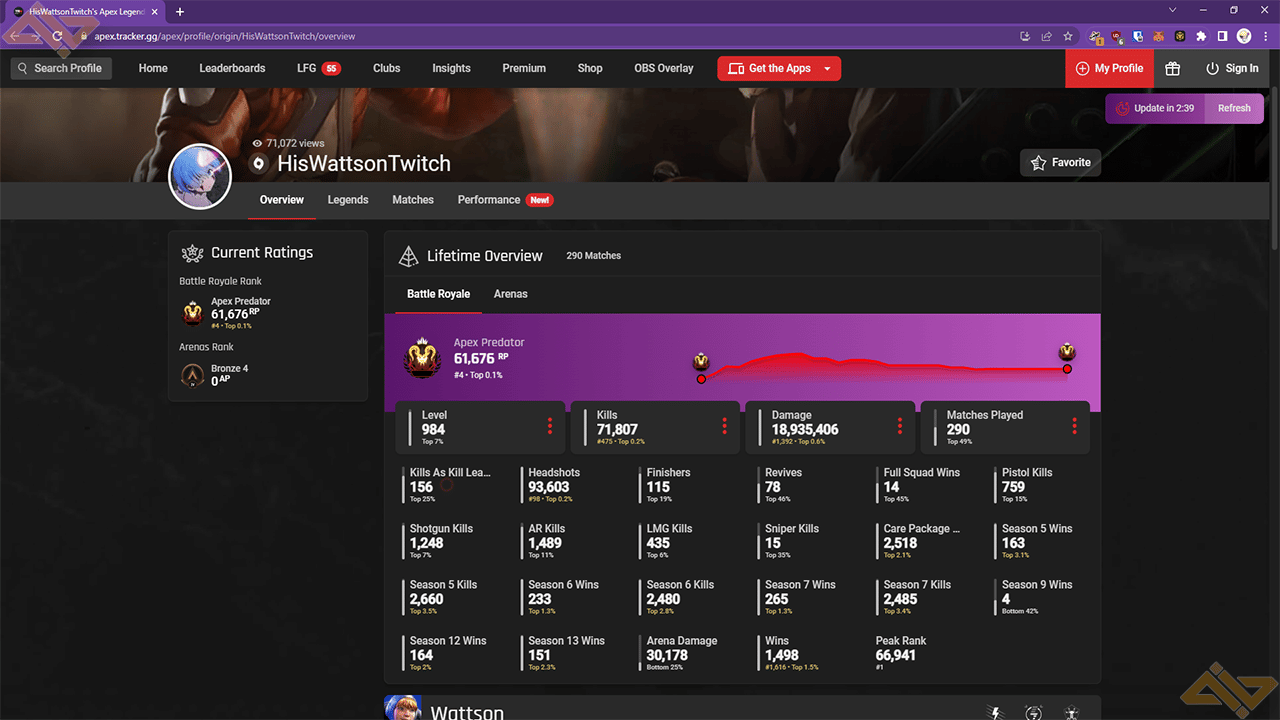Screen dimensions: 1280x720
Task: Open the Chrome profile avatar
Action: click(x=1244, y=36)
